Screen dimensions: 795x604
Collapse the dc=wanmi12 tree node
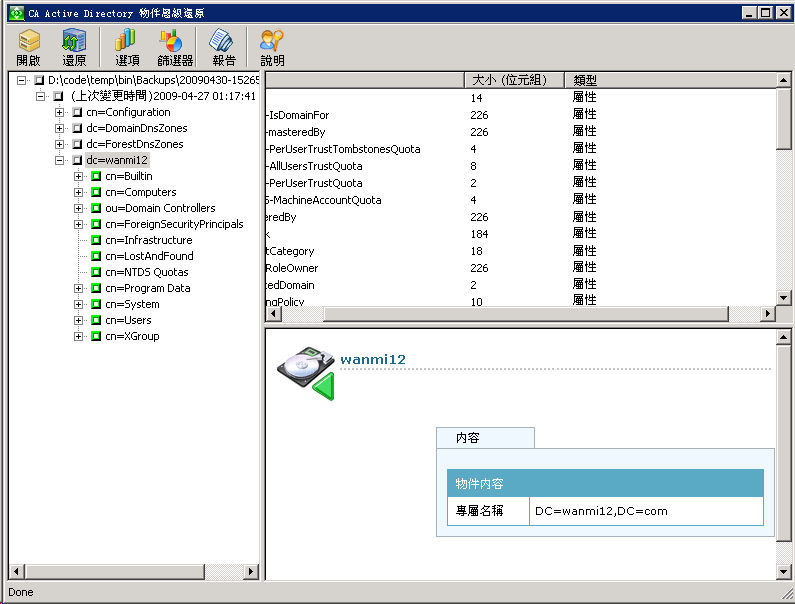pyautogui.click(x=60, y=161)
